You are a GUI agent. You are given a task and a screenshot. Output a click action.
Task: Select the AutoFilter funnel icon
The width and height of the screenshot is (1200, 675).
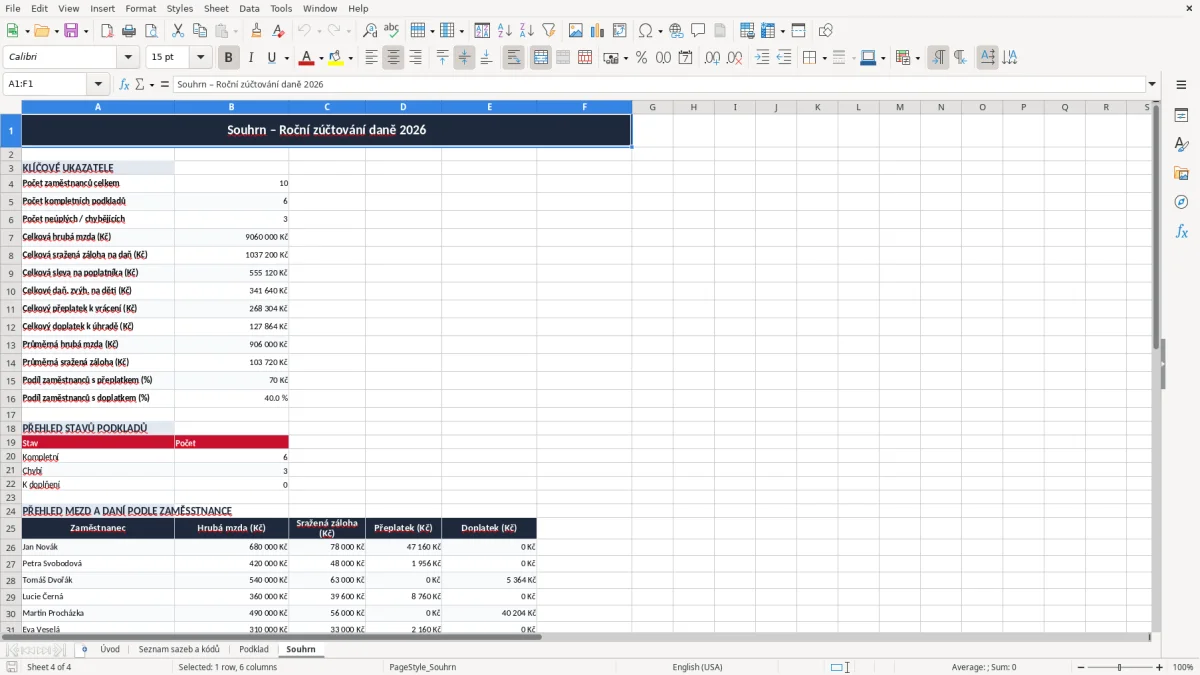[x=548, y=31]
